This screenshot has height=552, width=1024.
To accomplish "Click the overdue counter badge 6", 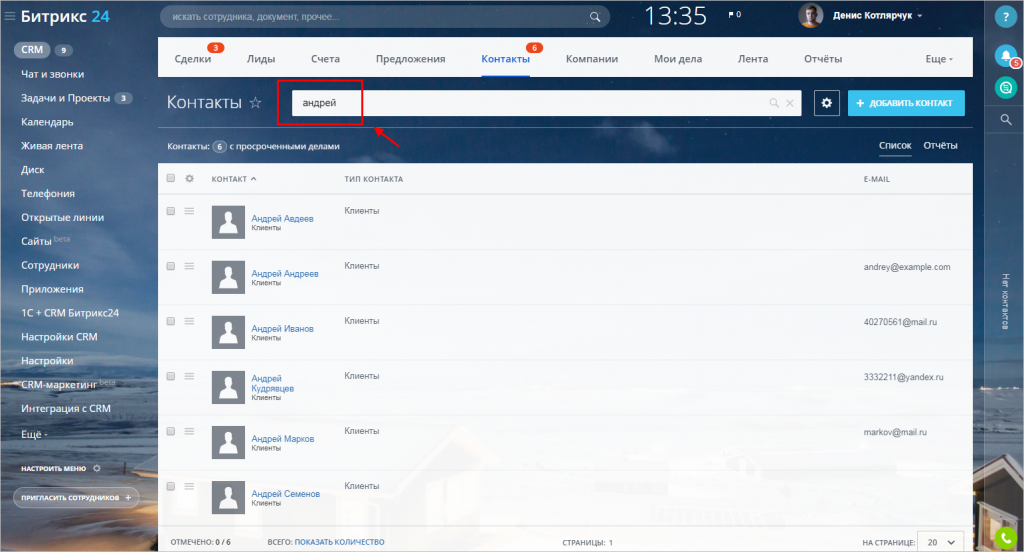I will tap(219, 146).
